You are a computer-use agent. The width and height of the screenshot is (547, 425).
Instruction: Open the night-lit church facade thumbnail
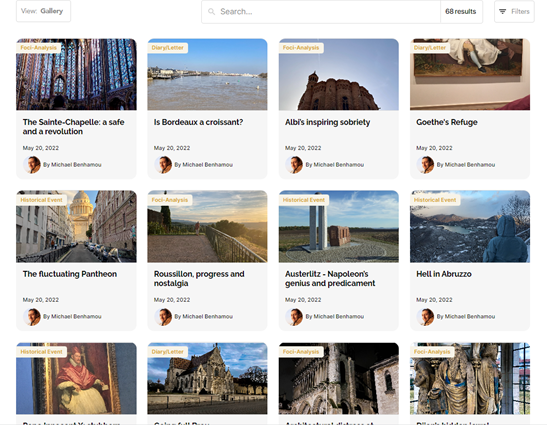[x=339, y=378]
